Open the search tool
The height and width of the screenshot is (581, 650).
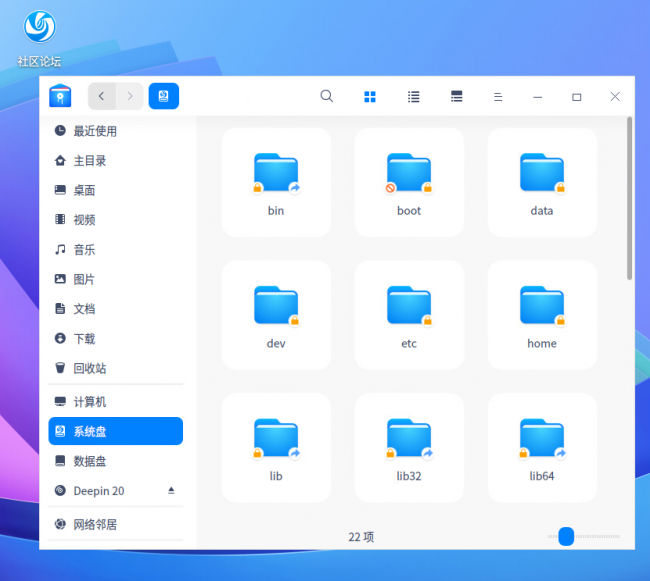(327, 96)
